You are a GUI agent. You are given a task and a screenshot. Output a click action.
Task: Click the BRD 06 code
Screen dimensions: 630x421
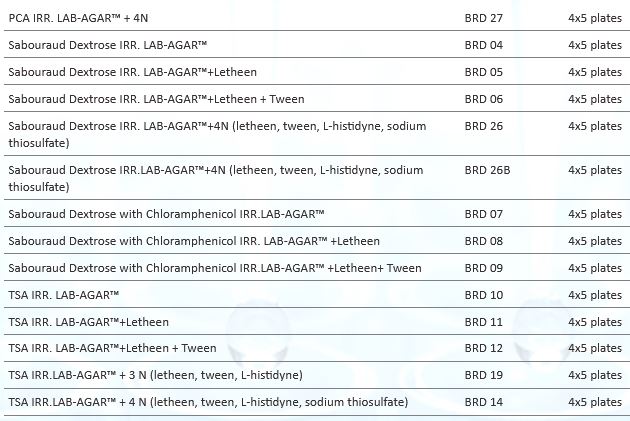point(484,99)
